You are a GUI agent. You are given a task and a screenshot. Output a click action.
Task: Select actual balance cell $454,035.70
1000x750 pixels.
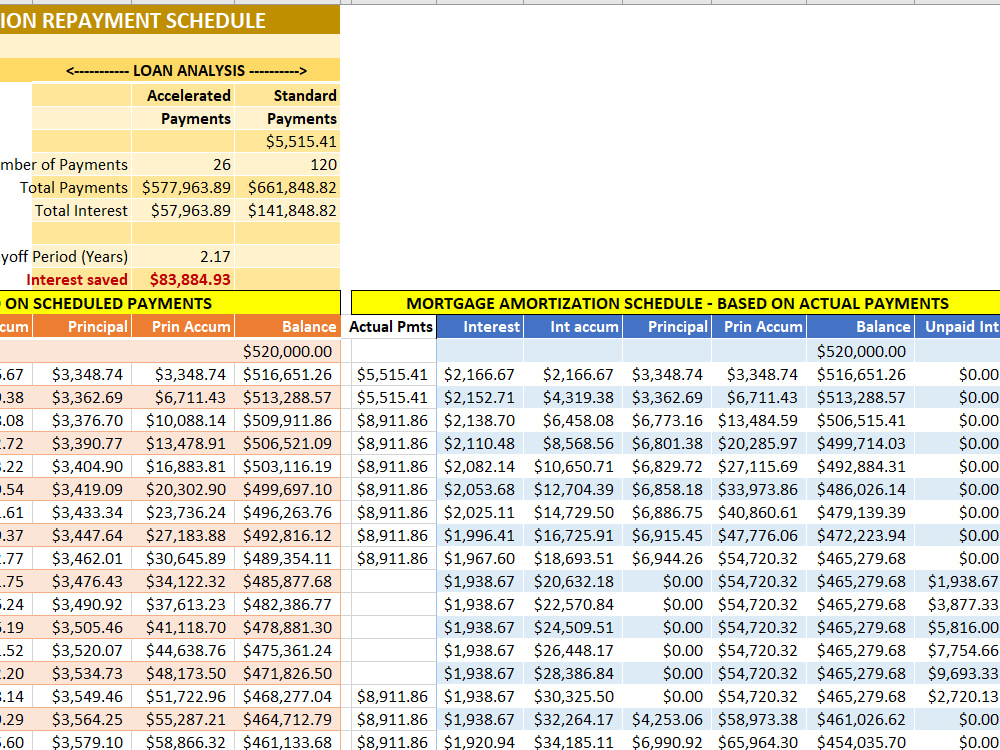click(x=860, y=742)
